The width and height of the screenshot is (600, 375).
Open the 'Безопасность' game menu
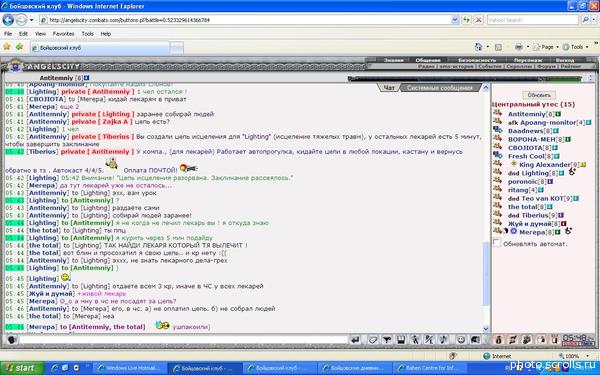477,60
